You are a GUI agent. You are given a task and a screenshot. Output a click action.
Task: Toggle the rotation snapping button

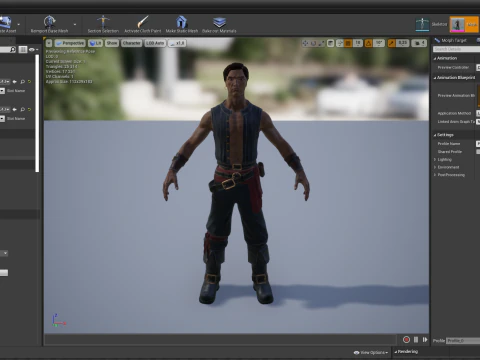click(x=369, y=43)
